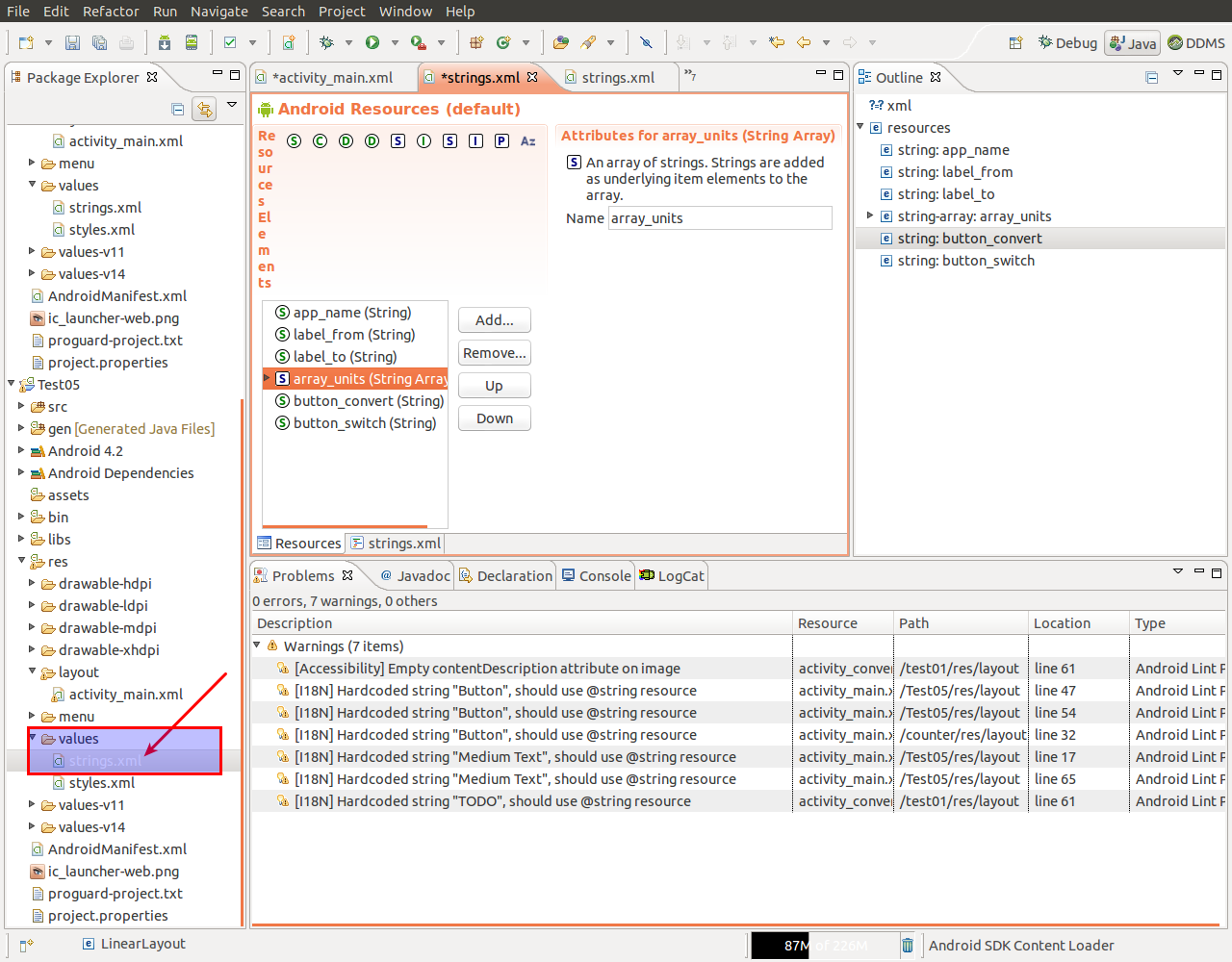1232x962 pixels.
Task: Click the Outline panel toolbar icon
Action: (x=1152, y=78)
